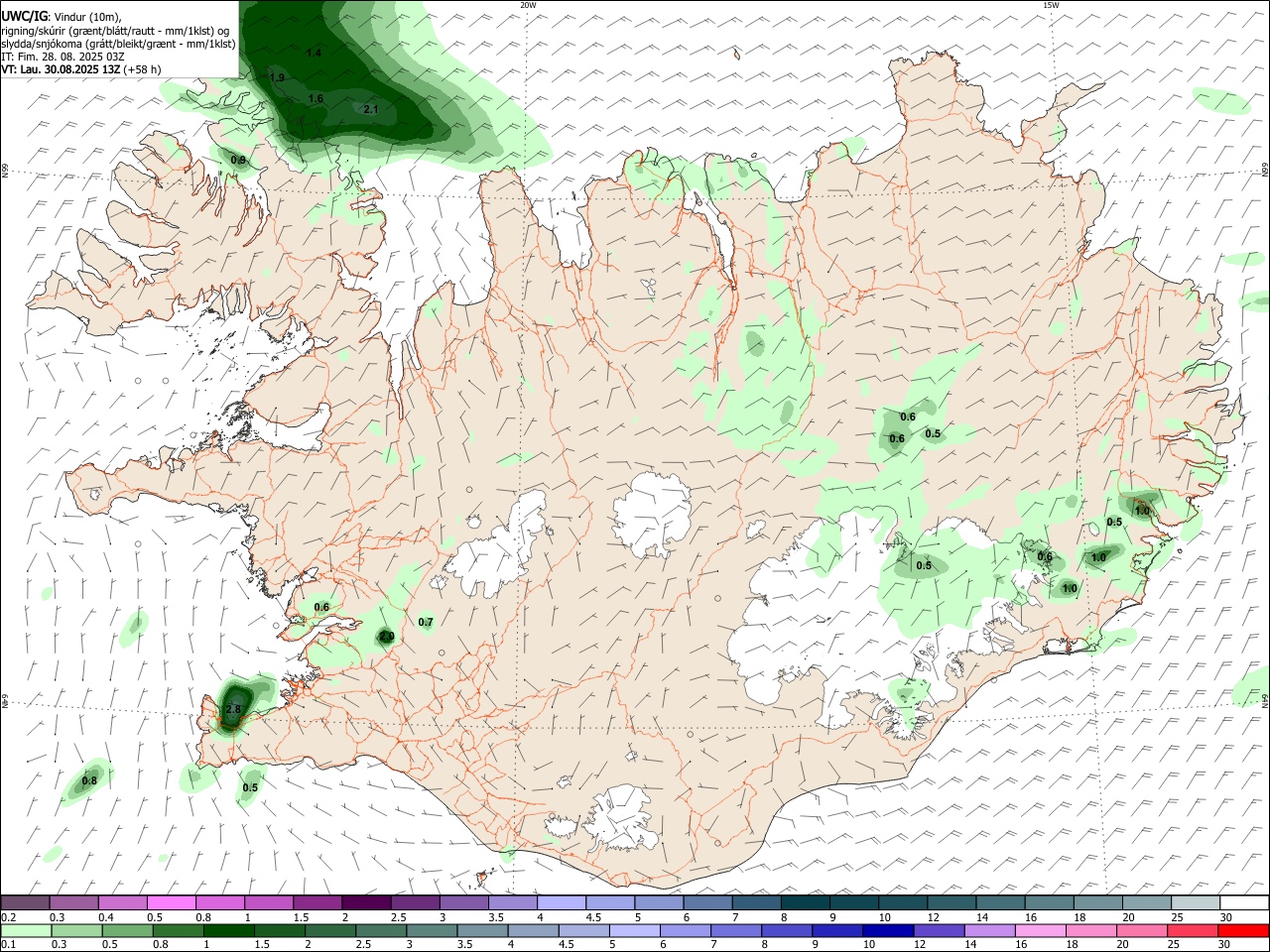Click the 'IT: Fim. 28. 08. 2025 03Z' line
This screenshot has width=1270, height=952.
(x=63, y=57)
